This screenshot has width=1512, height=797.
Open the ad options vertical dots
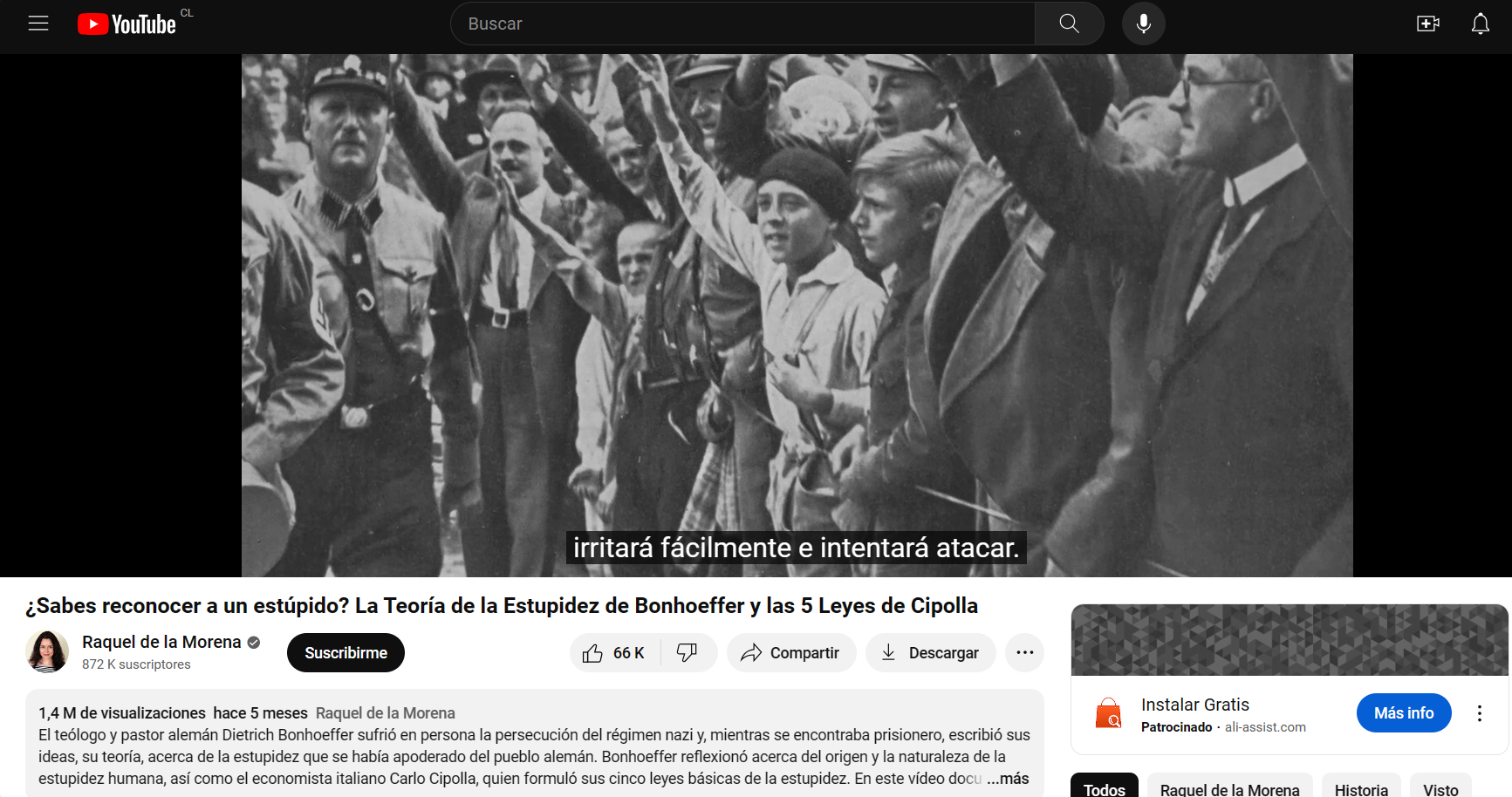click(x=1480, y=713)
